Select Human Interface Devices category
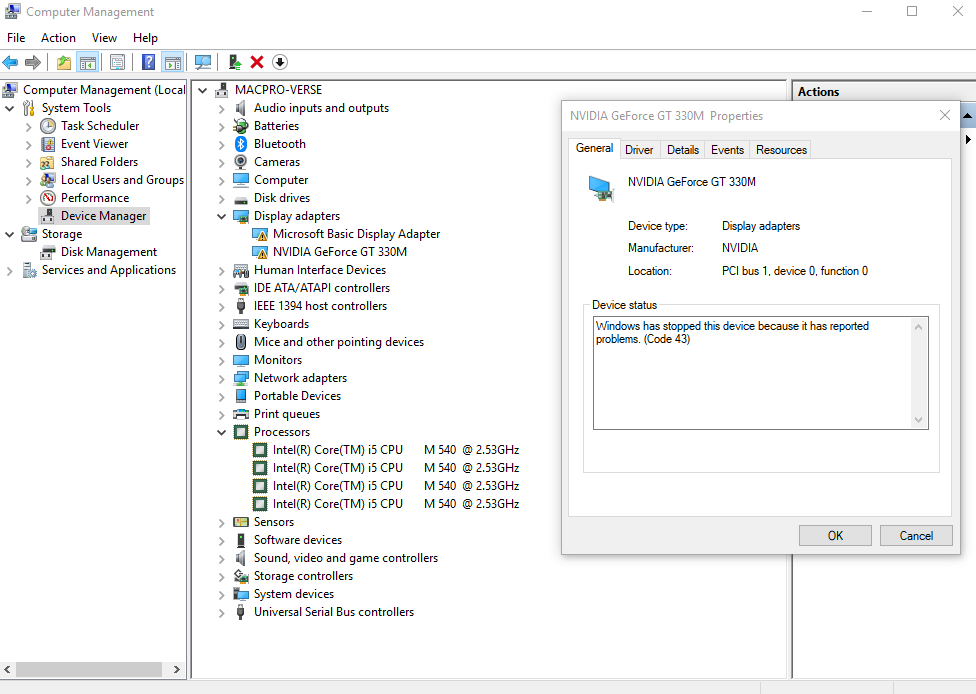The image size is (976, 694). coord(319,270)
